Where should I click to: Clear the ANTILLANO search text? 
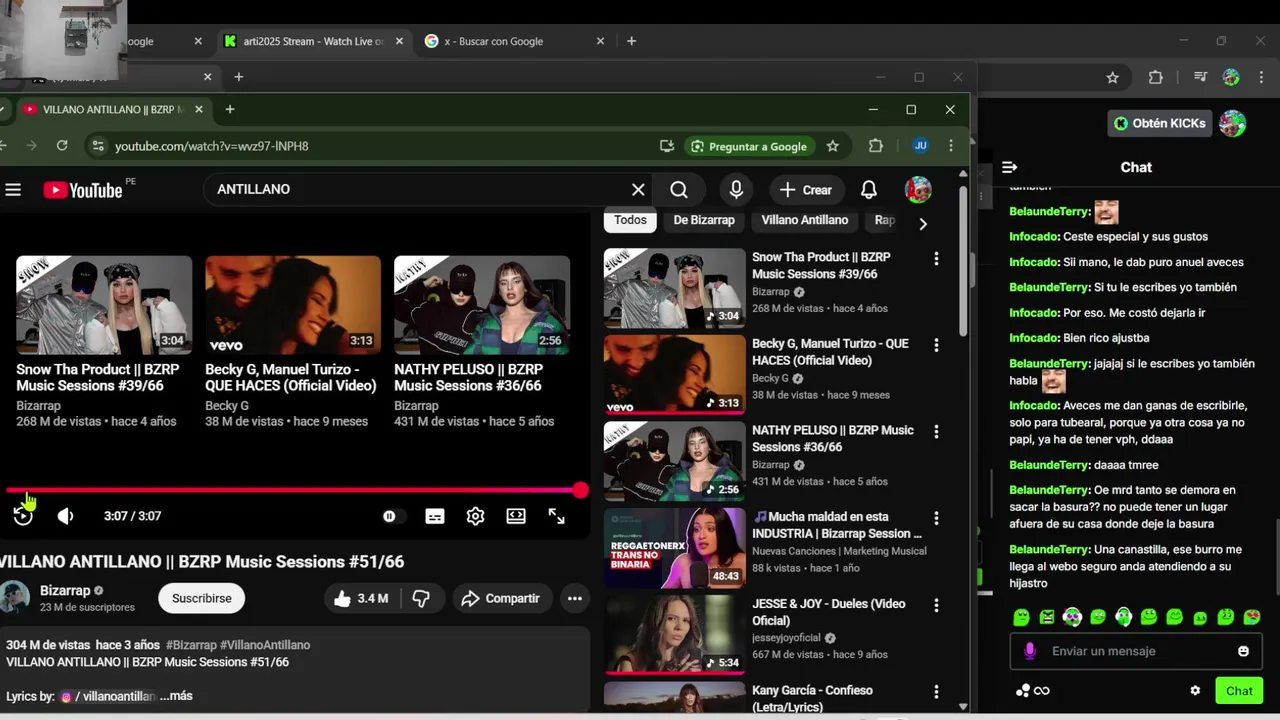[638, 190]
